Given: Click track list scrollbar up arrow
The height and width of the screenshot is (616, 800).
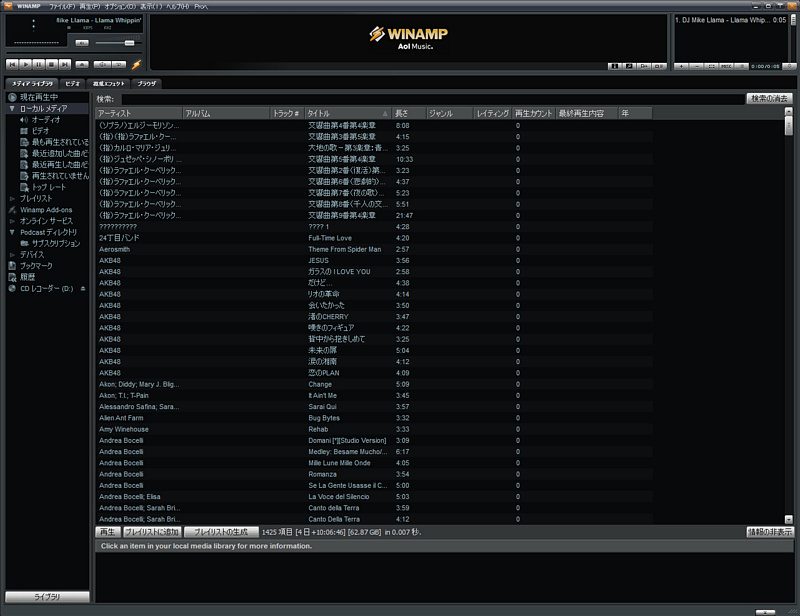Looking at the screenshot, I should pyautogui.click(x=789, y=111).
